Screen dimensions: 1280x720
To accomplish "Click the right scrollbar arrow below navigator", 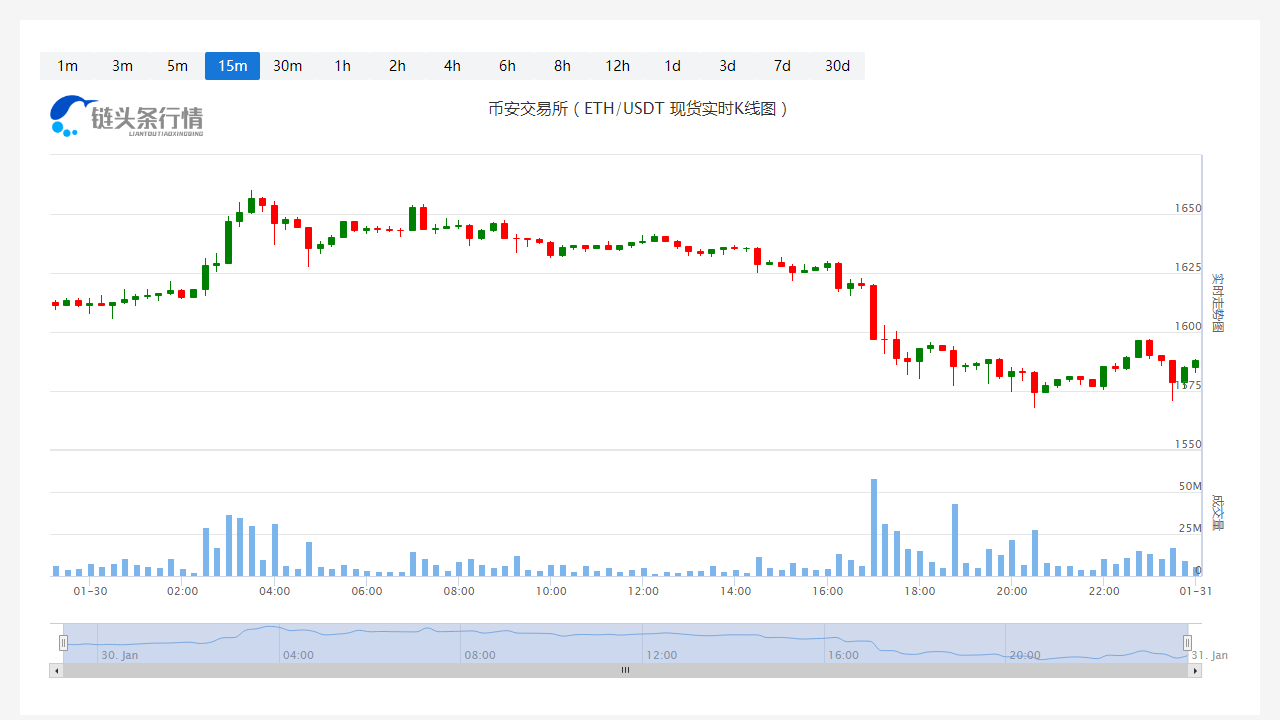I will coord(1195,671).
